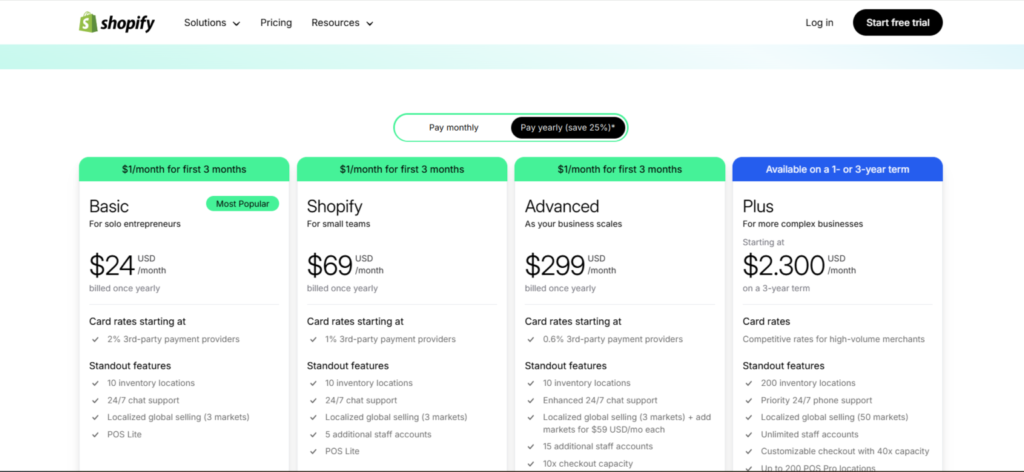The height and width of the screenshot is (472, 1024).
Task: Select Pay yearly (save 25%) option
Action: click(x=568, y=127)
